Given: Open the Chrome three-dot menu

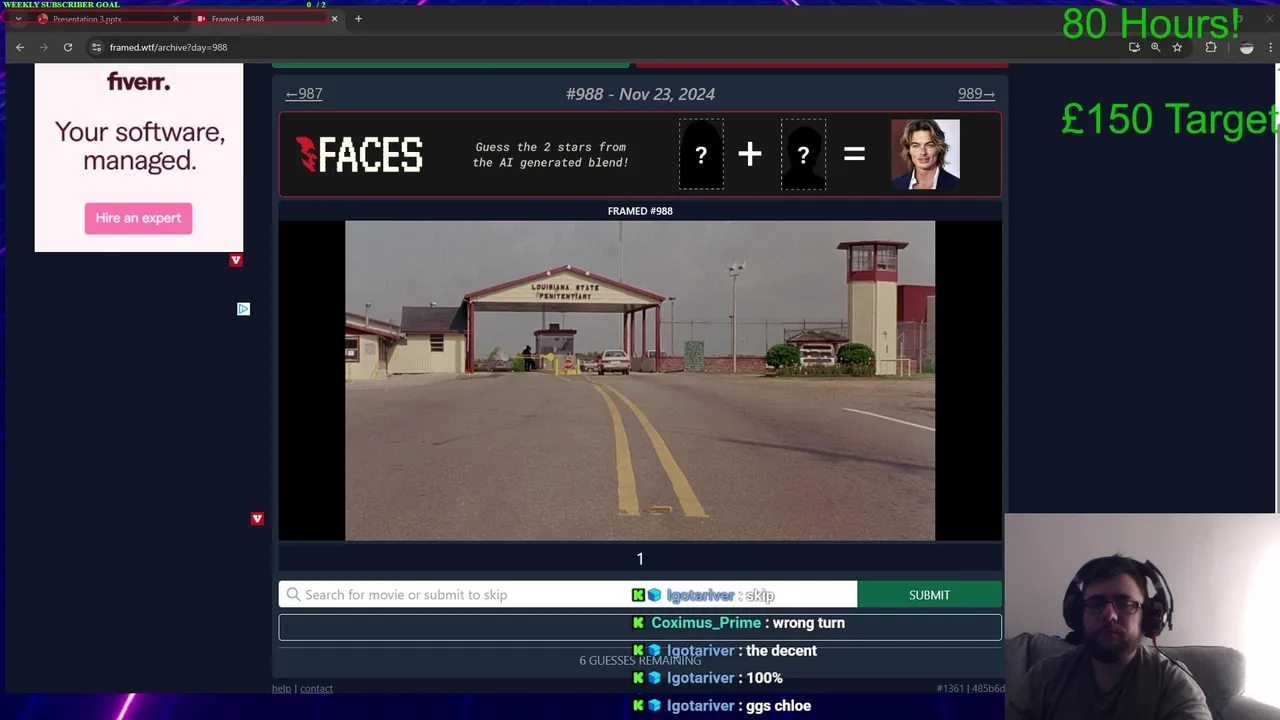Looking at the screenshot, I should coord(1270,47).
